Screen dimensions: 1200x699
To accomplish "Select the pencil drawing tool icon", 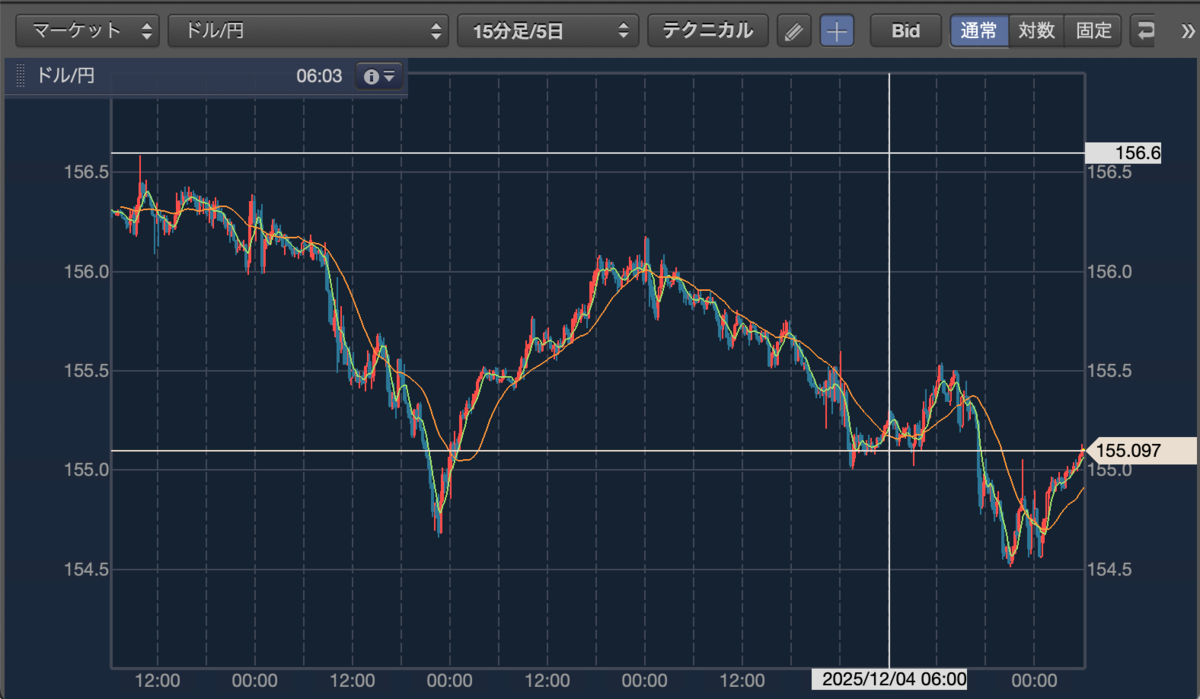I will coord(794,31).
